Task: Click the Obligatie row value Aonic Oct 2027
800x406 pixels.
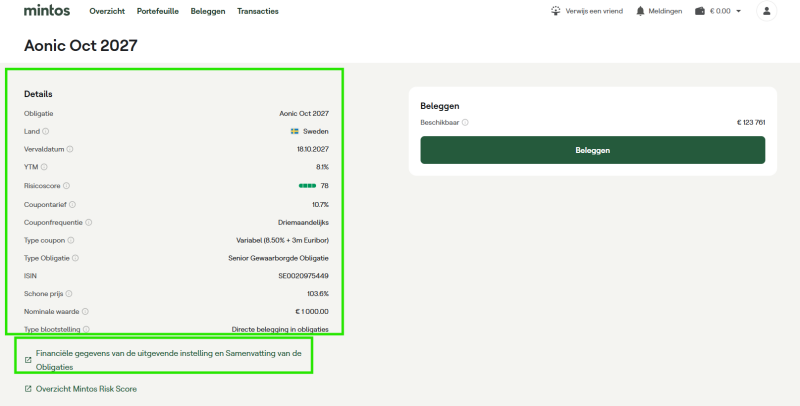Action: pos(304,113)
